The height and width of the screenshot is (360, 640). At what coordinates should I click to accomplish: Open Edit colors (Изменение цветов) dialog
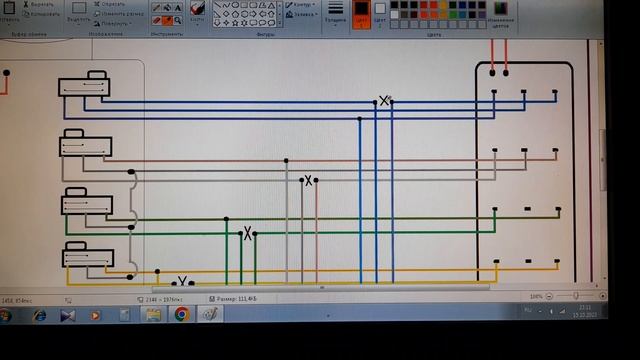click(500, 15)
